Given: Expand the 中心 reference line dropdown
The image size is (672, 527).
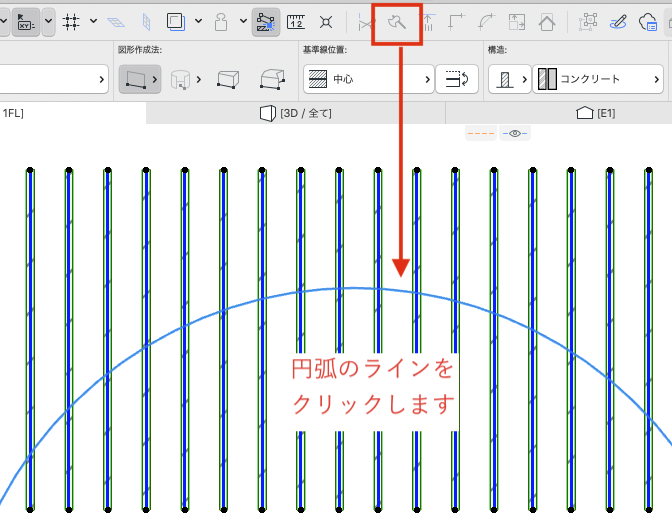Looking at the screenshot, I should tap(369, 79).
